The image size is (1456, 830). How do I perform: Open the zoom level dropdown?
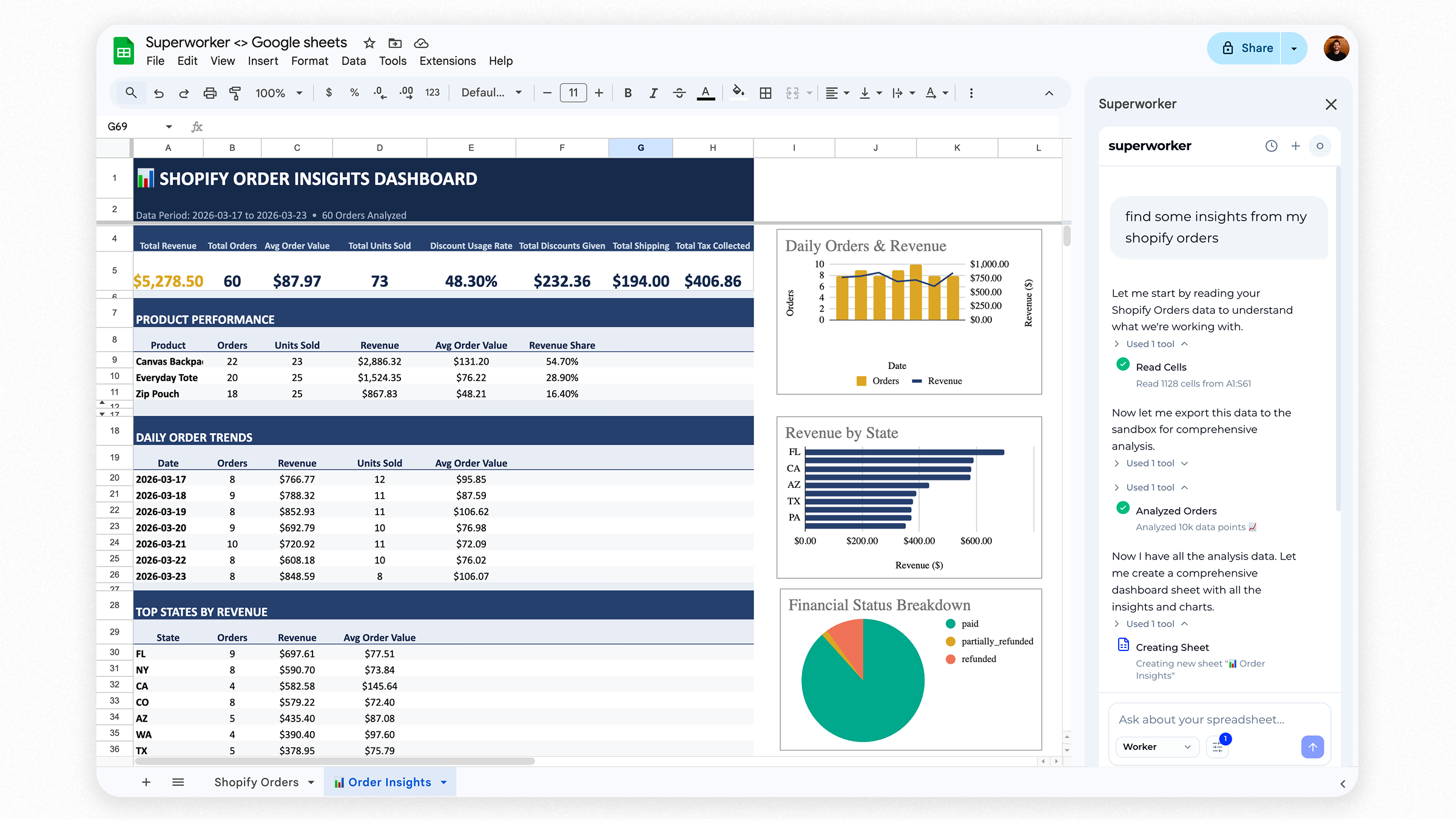tap(279, 92)
